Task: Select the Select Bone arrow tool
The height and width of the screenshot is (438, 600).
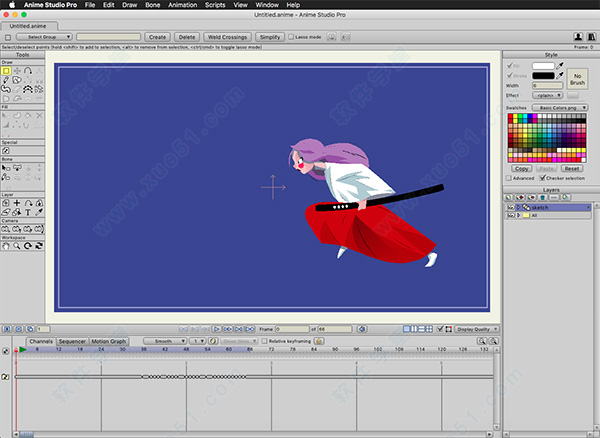Action: [6, 168]
